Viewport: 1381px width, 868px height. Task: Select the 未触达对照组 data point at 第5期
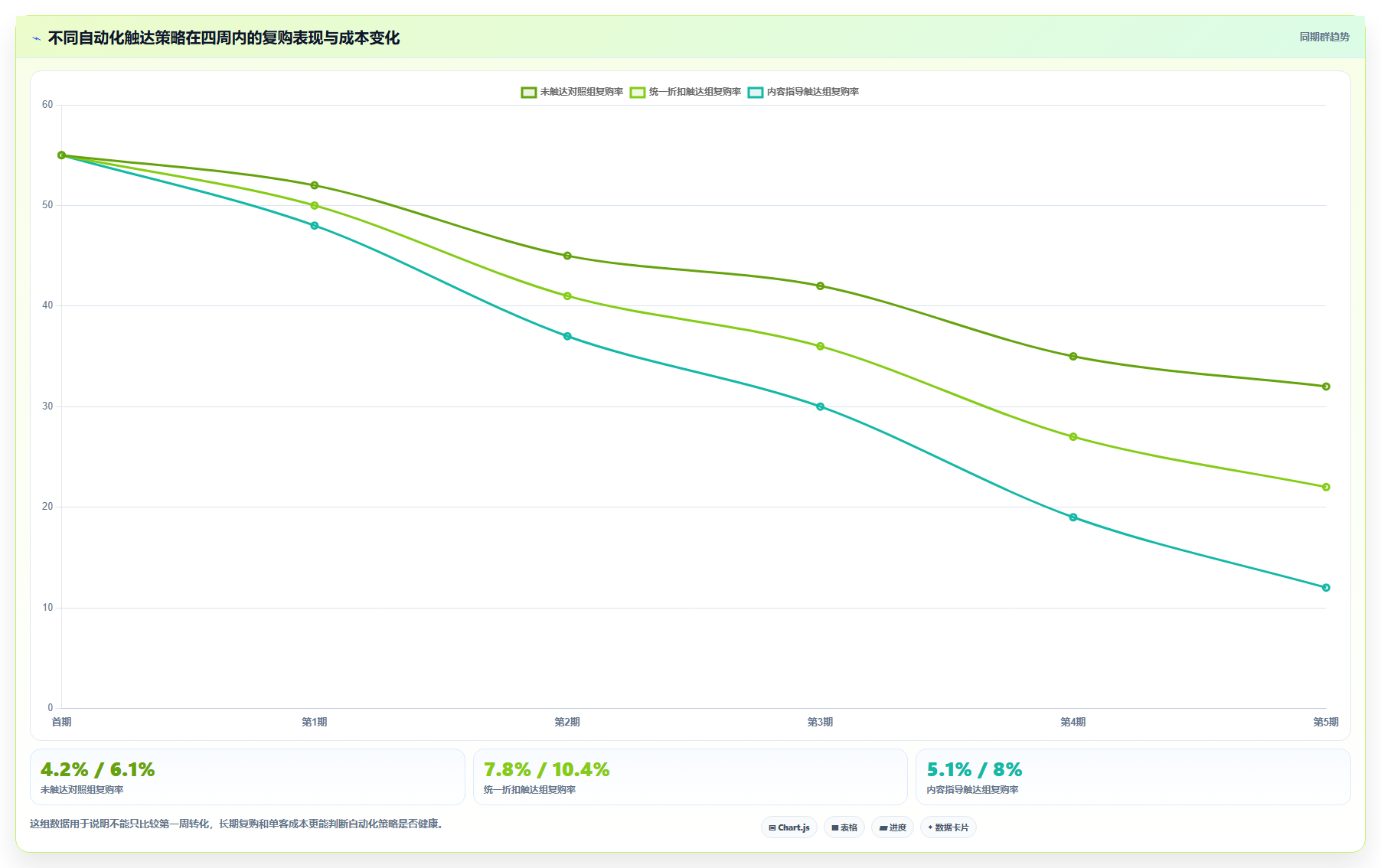click(x=1326, y=387)
